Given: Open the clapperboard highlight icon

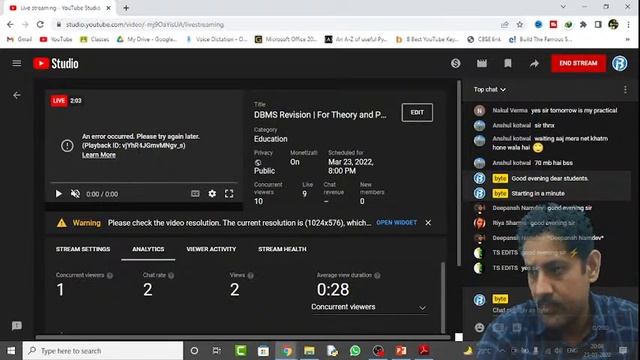Looking at the screenshot, I should (482, 63).
